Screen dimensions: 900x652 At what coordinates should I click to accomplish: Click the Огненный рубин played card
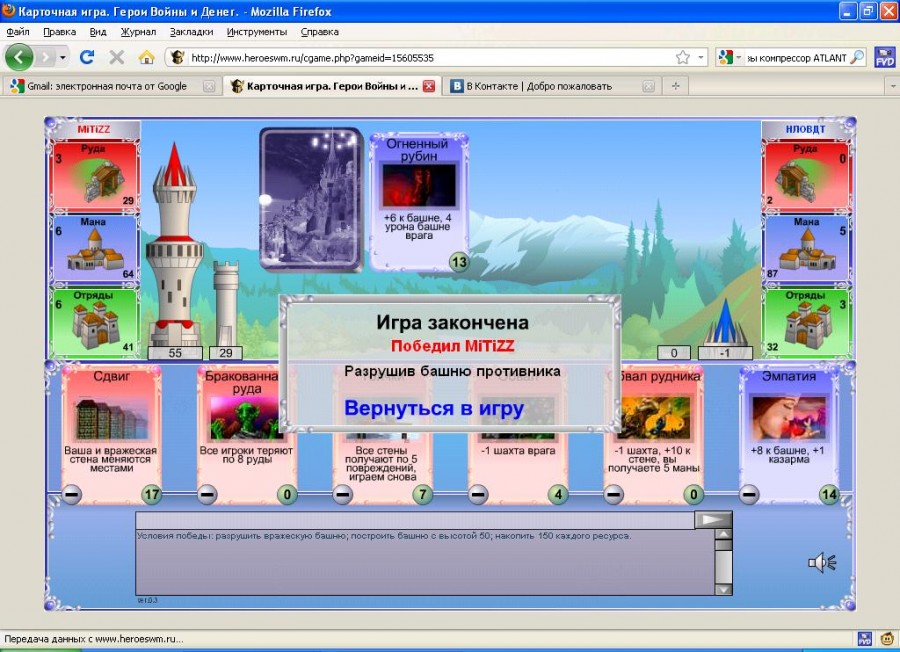click(x=418, y=201)
